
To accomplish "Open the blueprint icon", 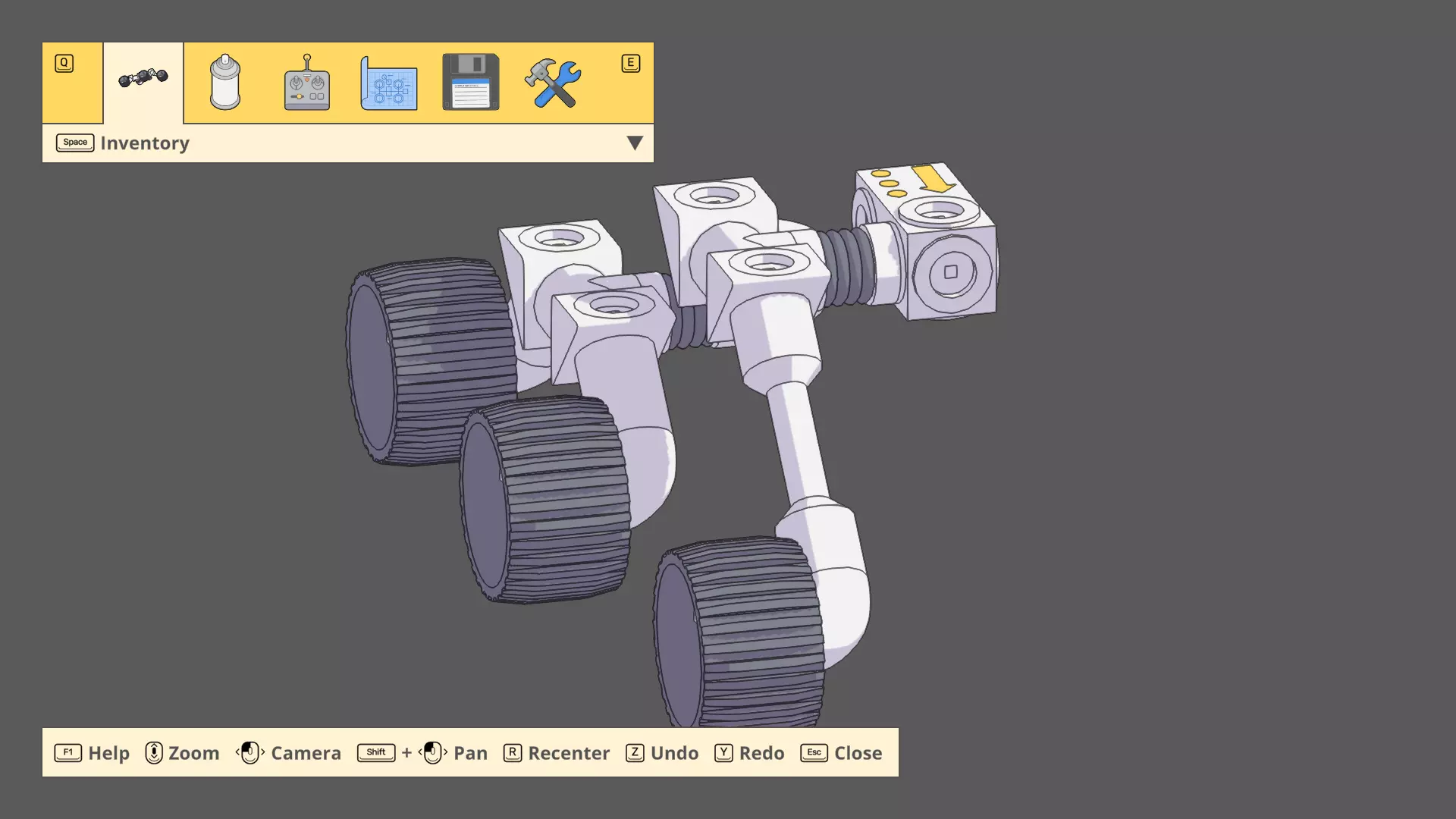I will coord(388,83).
